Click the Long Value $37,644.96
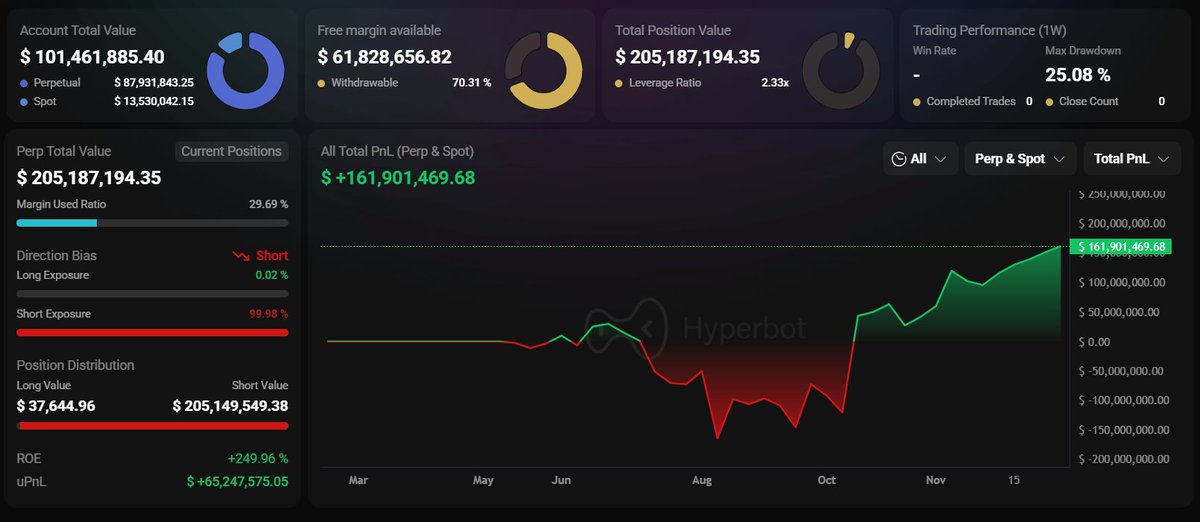 click(56, 406)
